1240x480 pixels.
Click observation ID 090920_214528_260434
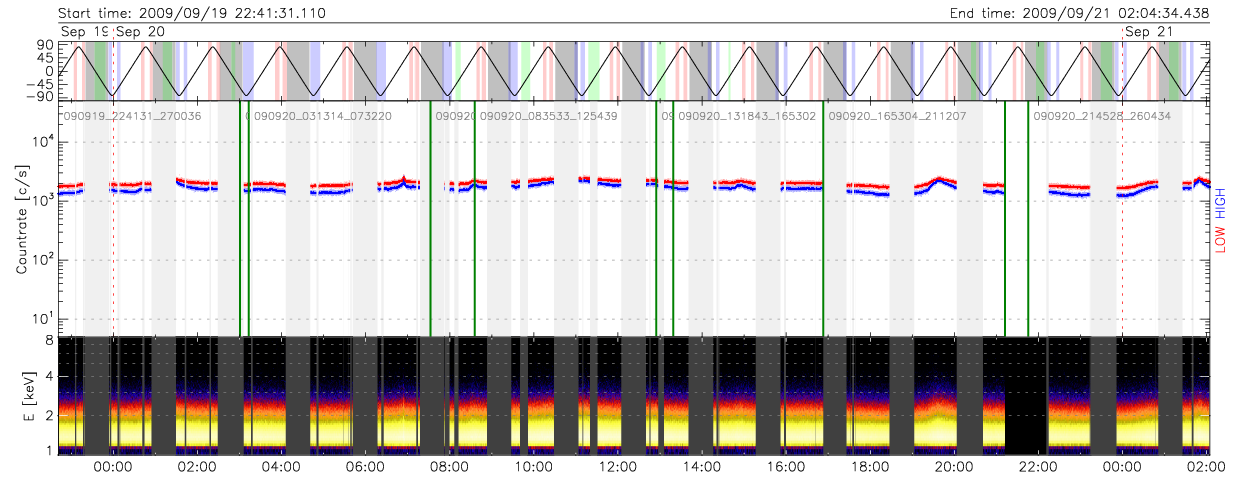click(1101, 116)
